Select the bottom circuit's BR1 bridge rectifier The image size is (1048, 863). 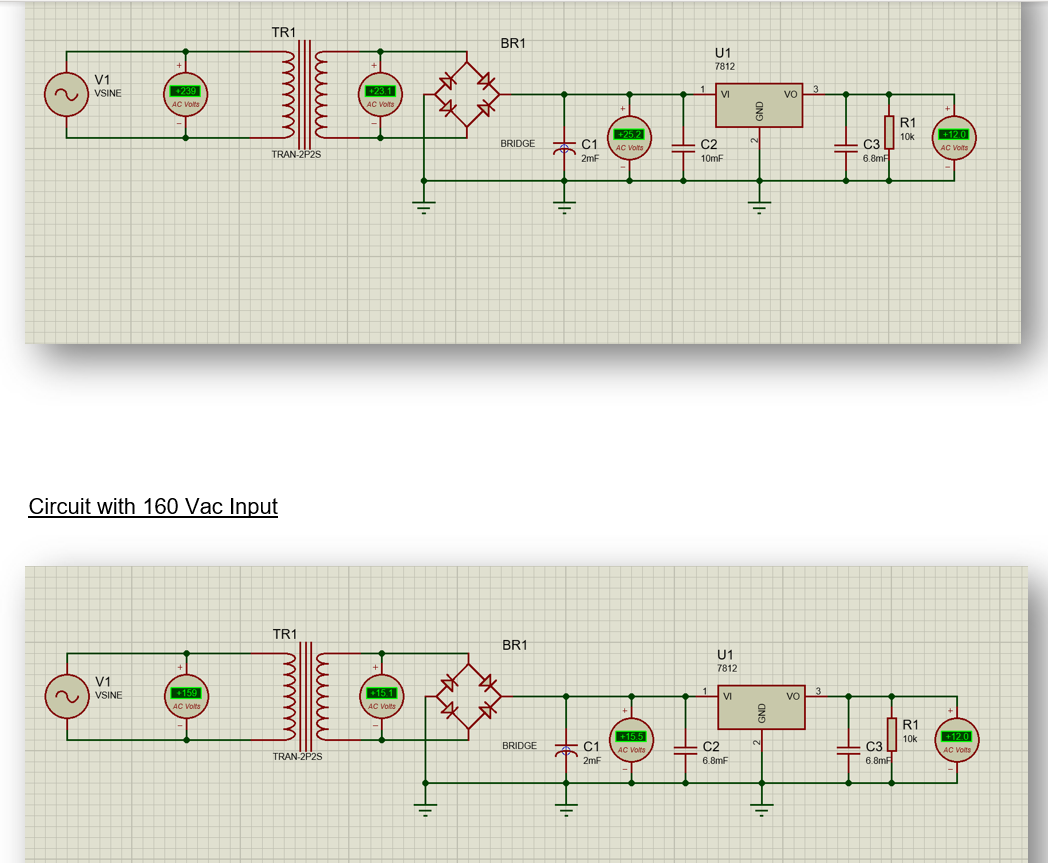click(469, 697)
